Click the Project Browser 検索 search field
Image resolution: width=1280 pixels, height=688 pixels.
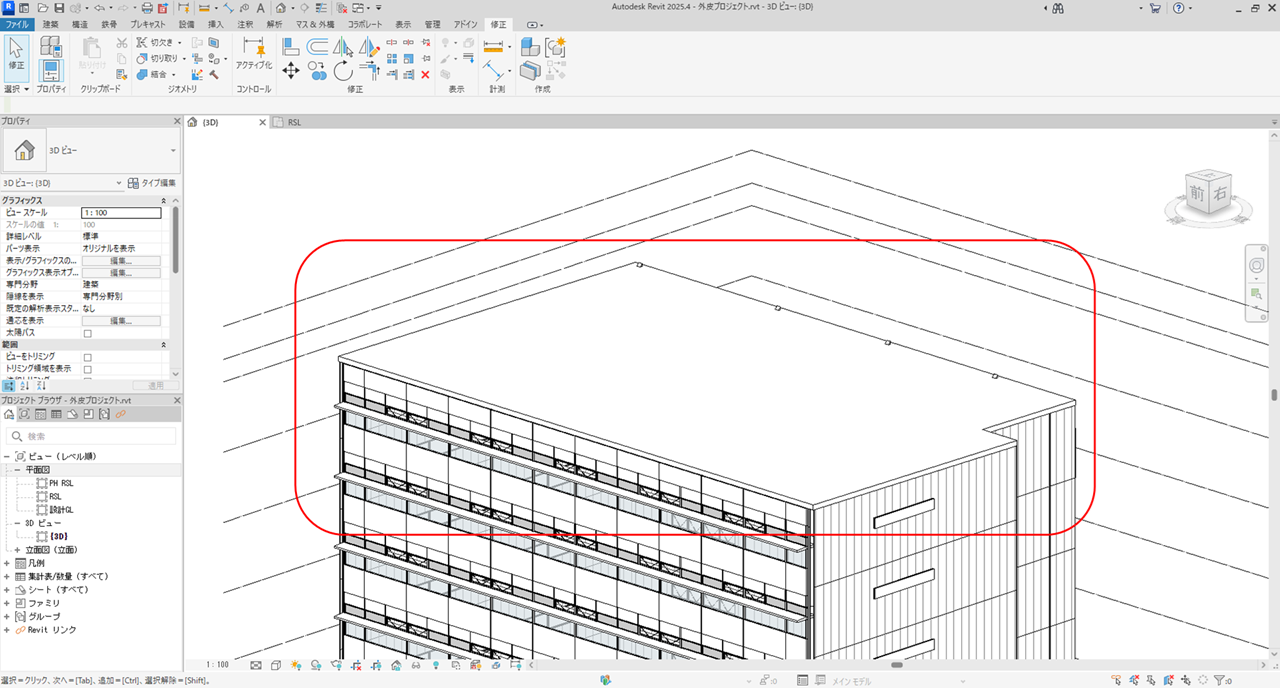coord(91,437)
